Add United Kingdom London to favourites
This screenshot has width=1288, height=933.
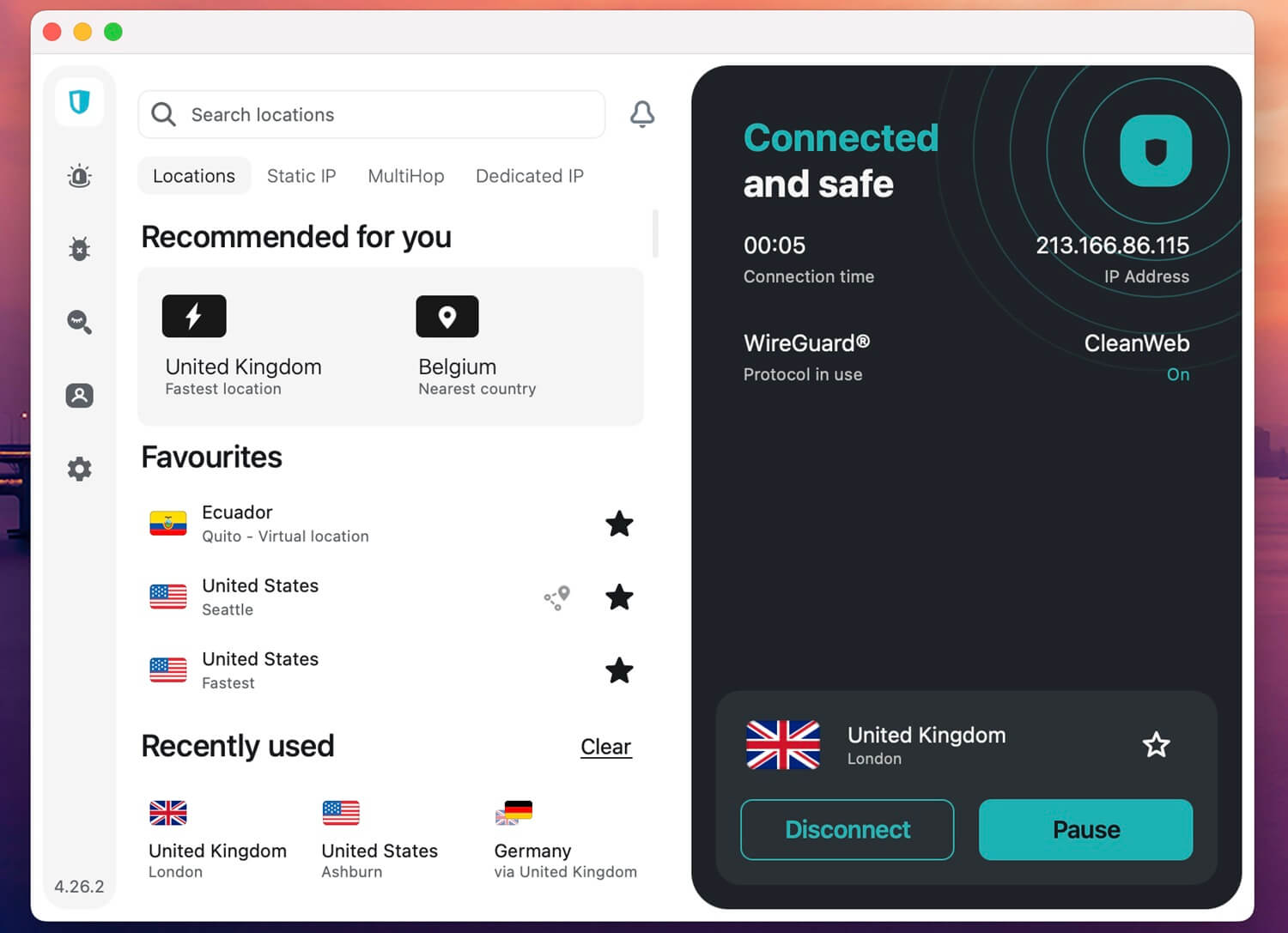[x=1156, y=744]
